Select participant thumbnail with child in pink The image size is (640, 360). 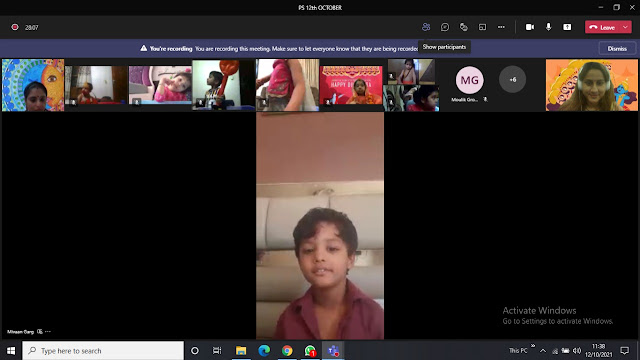pos(160,85)
